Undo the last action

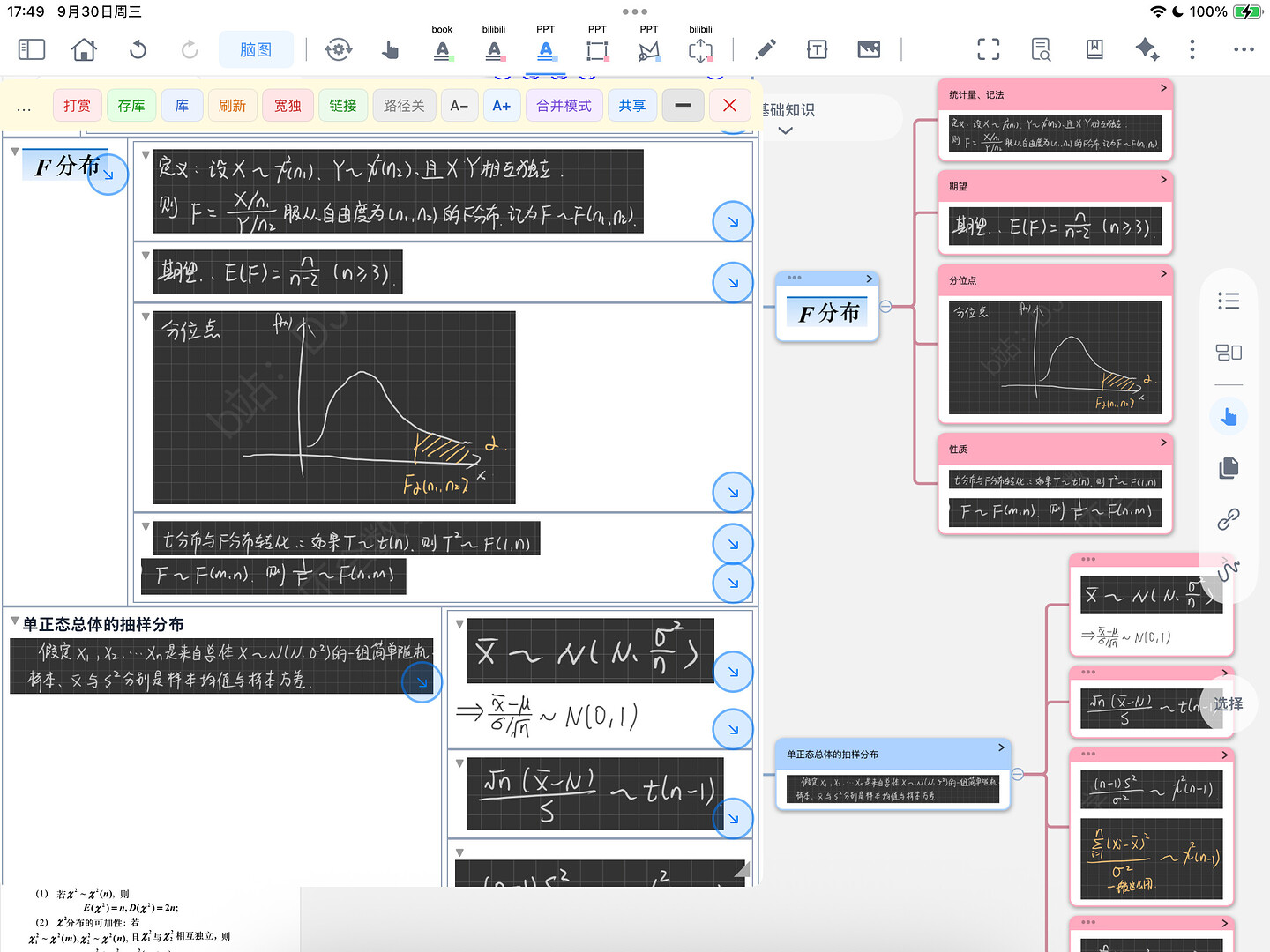point(138,49)
